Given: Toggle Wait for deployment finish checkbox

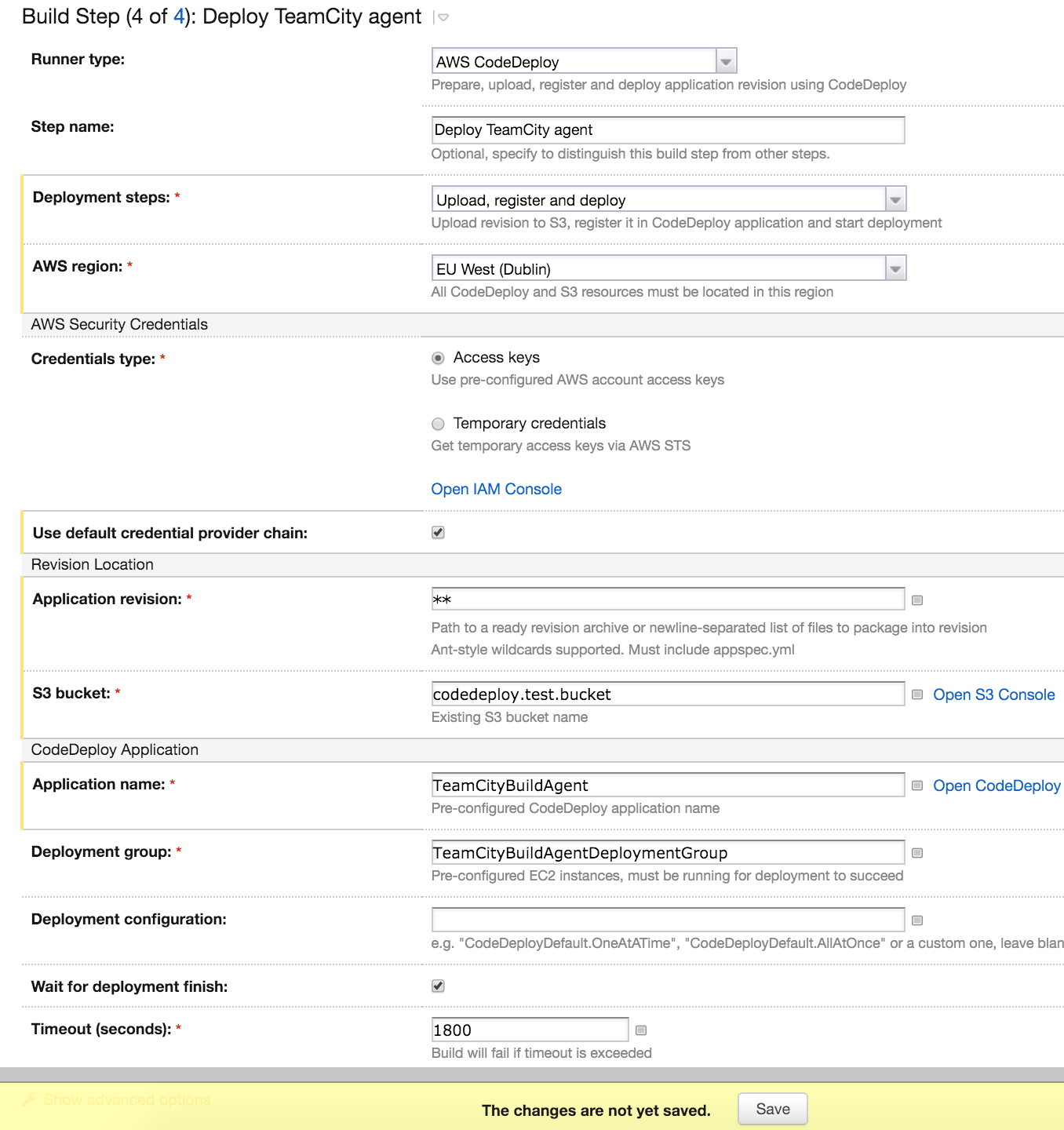Looking at the screenshot, I should (438, 986).
